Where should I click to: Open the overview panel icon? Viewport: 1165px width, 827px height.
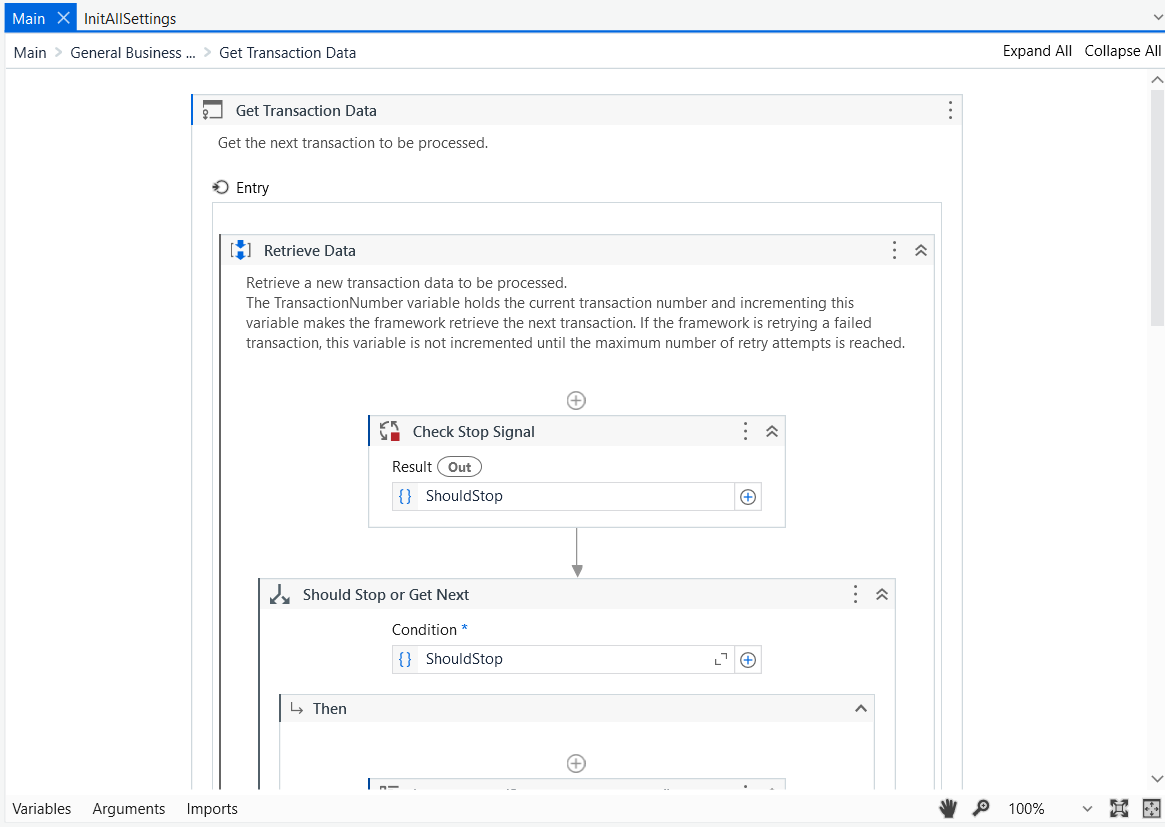1151,808
